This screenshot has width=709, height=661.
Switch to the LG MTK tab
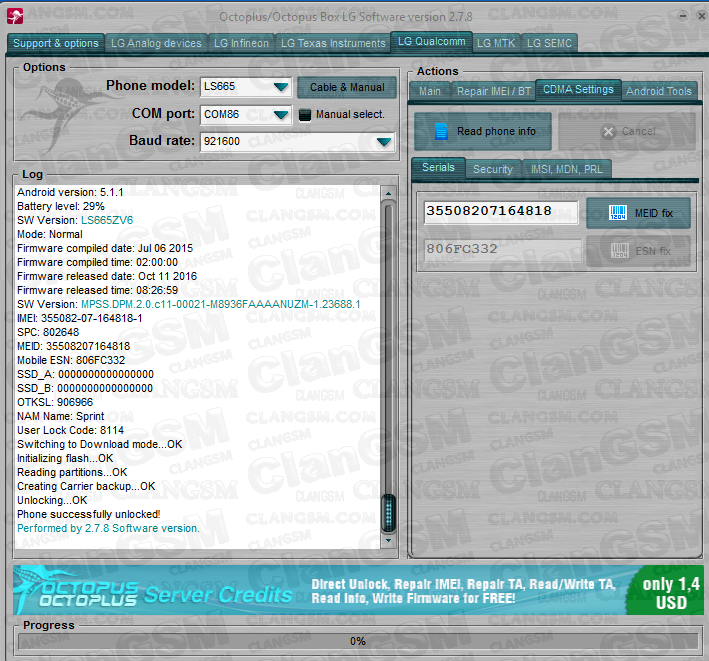click(x=496, y=43)
